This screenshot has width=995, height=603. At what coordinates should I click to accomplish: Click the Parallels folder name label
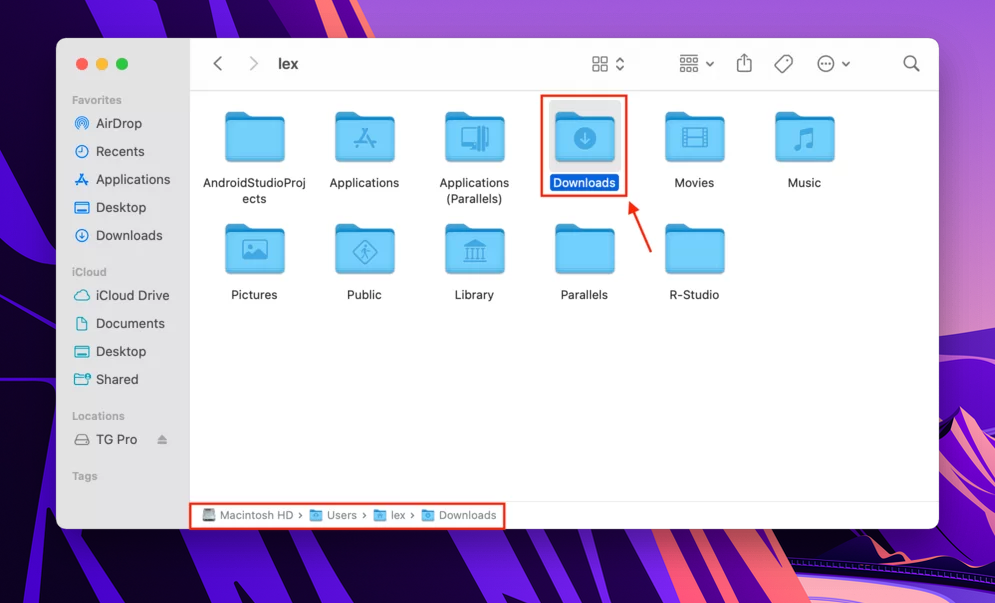(x=584, y=295)
